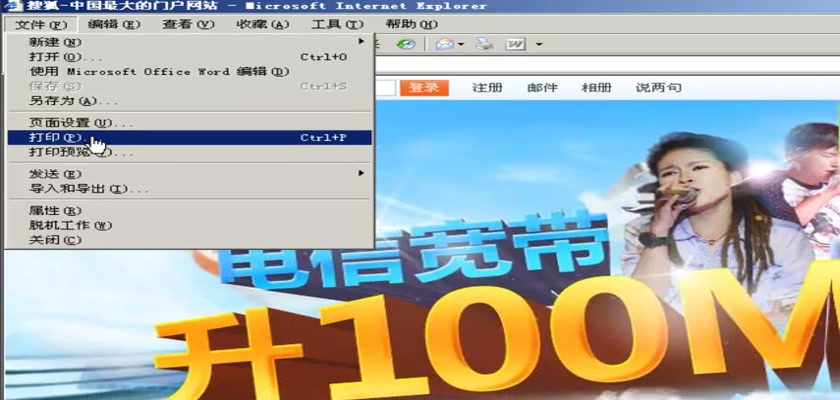
Task: Open the 收藏 menu
Action: (262, 25)
